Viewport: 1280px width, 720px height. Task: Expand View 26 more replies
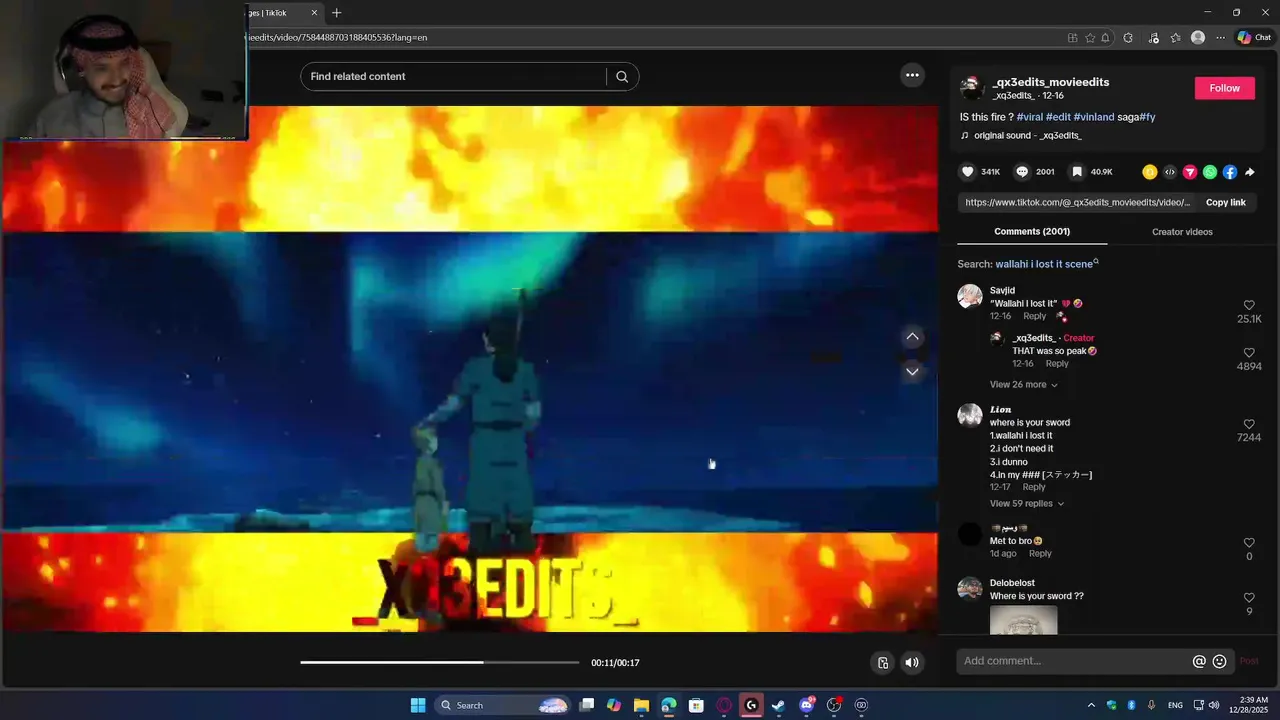(x=1023, y=385)
